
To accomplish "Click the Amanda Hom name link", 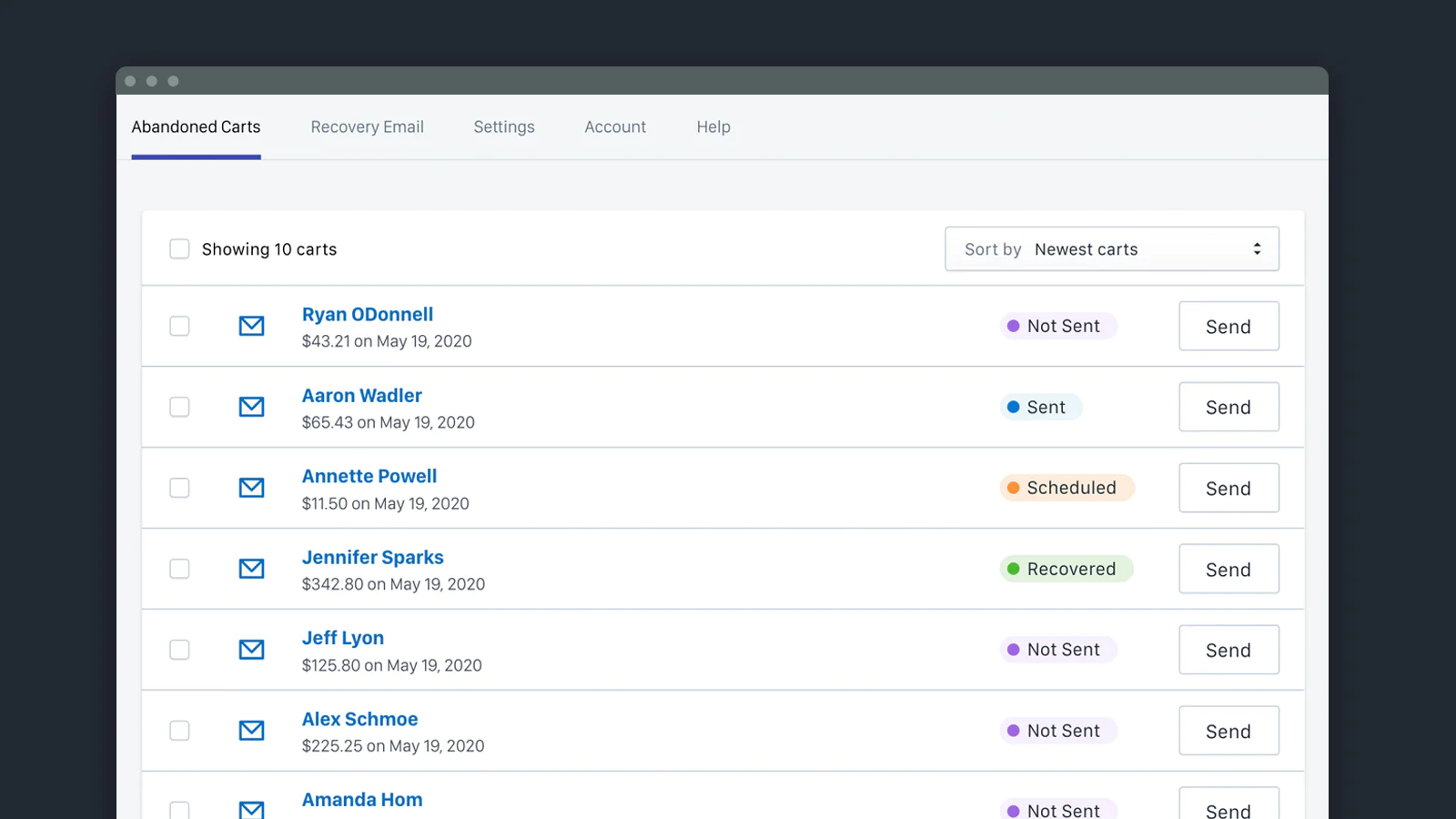I will tap(362, 800).
